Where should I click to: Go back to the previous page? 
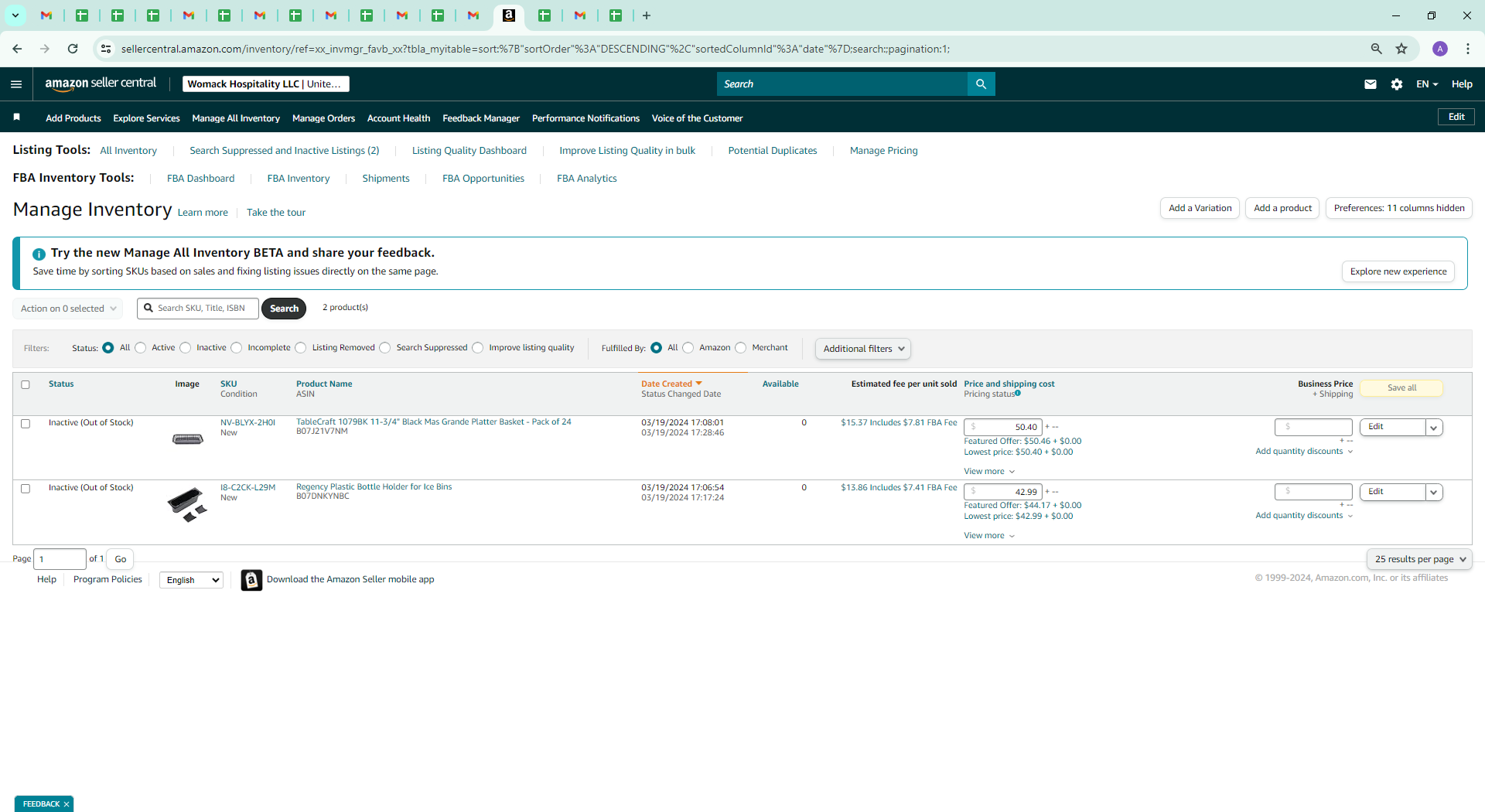[17, 49]
